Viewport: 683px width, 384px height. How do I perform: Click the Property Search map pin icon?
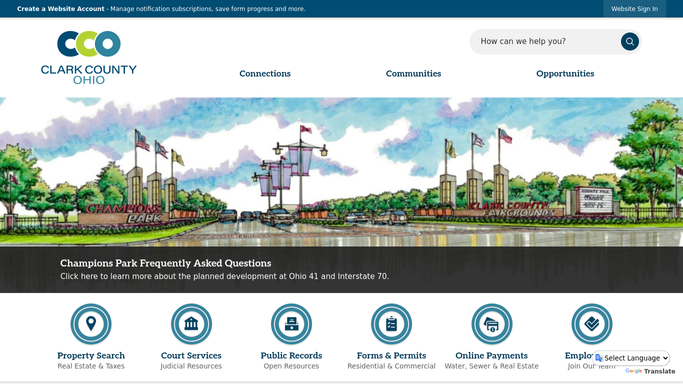(91, 324)
